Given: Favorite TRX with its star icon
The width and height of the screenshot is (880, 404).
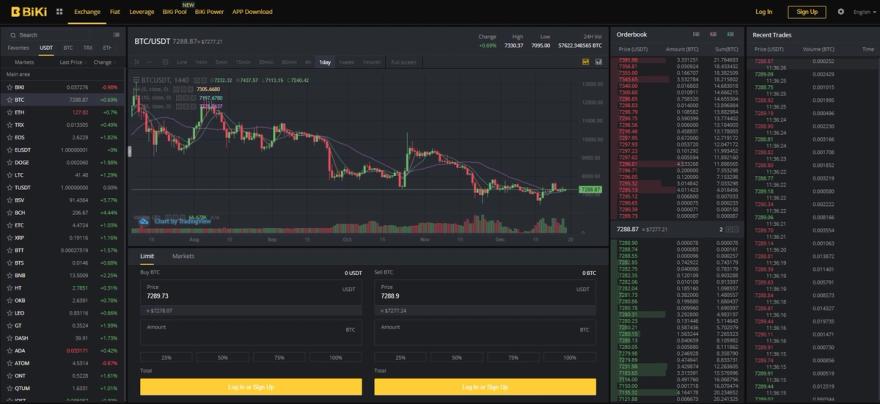Looking at the screenshot, I should tap(10, 125).
